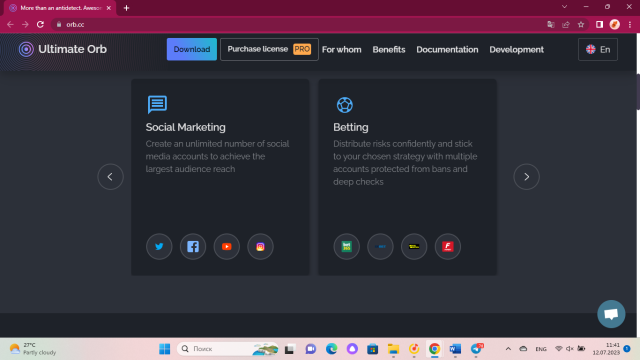Viewport: 640px width, 360px height.
Task: Click the Facebook icon in Social Marketing card
Action: pyautogui.click(x=193, y=247)
